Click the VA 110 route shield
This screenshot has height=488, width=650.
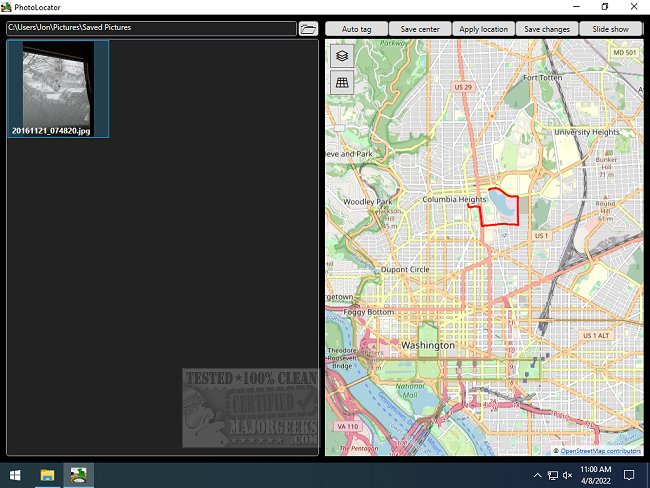click(x=347, y=426)
